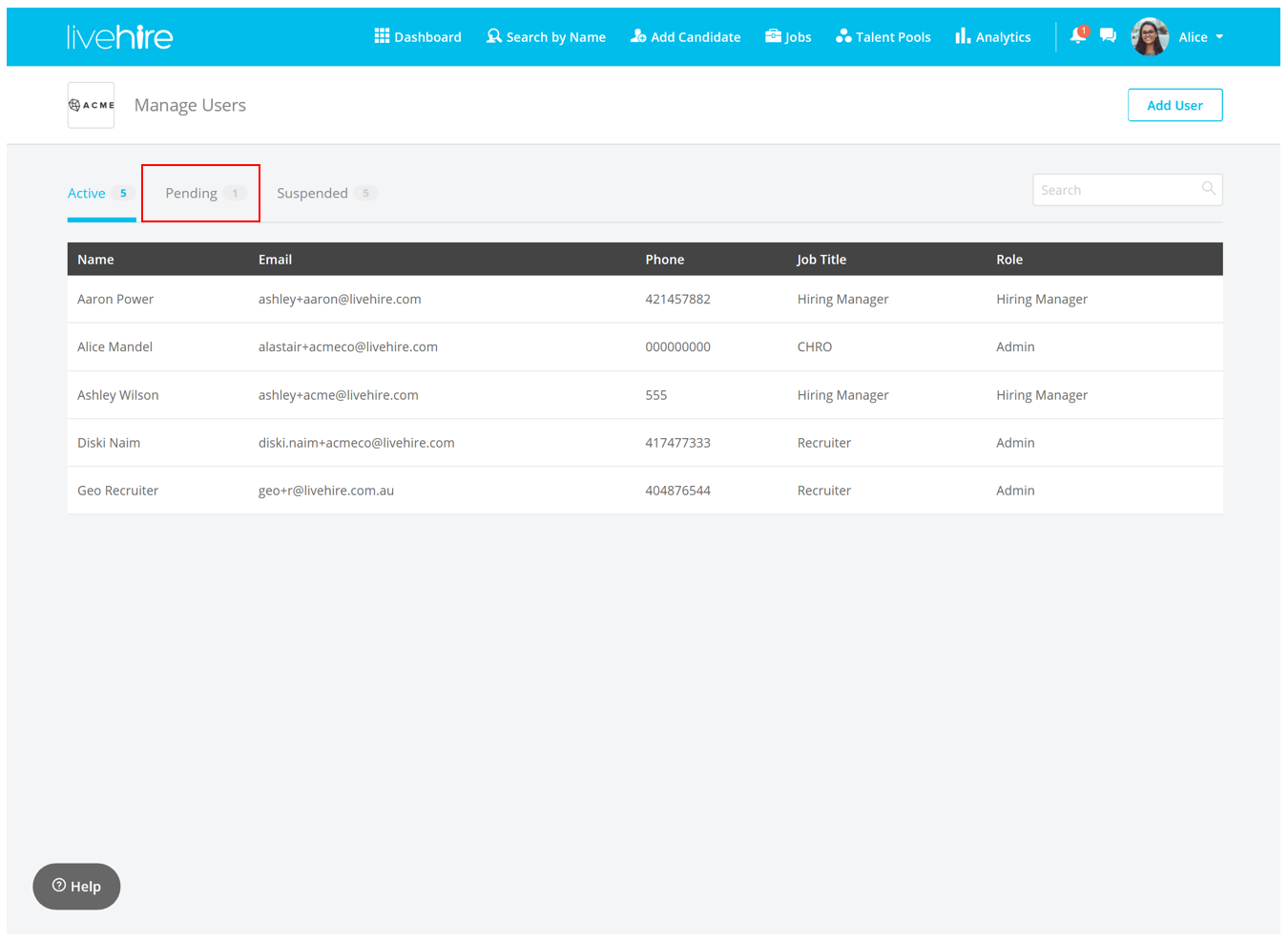The image size is (1288, 942).
Task: Switch to the Suspended users tab
Action: click(325, 193)
